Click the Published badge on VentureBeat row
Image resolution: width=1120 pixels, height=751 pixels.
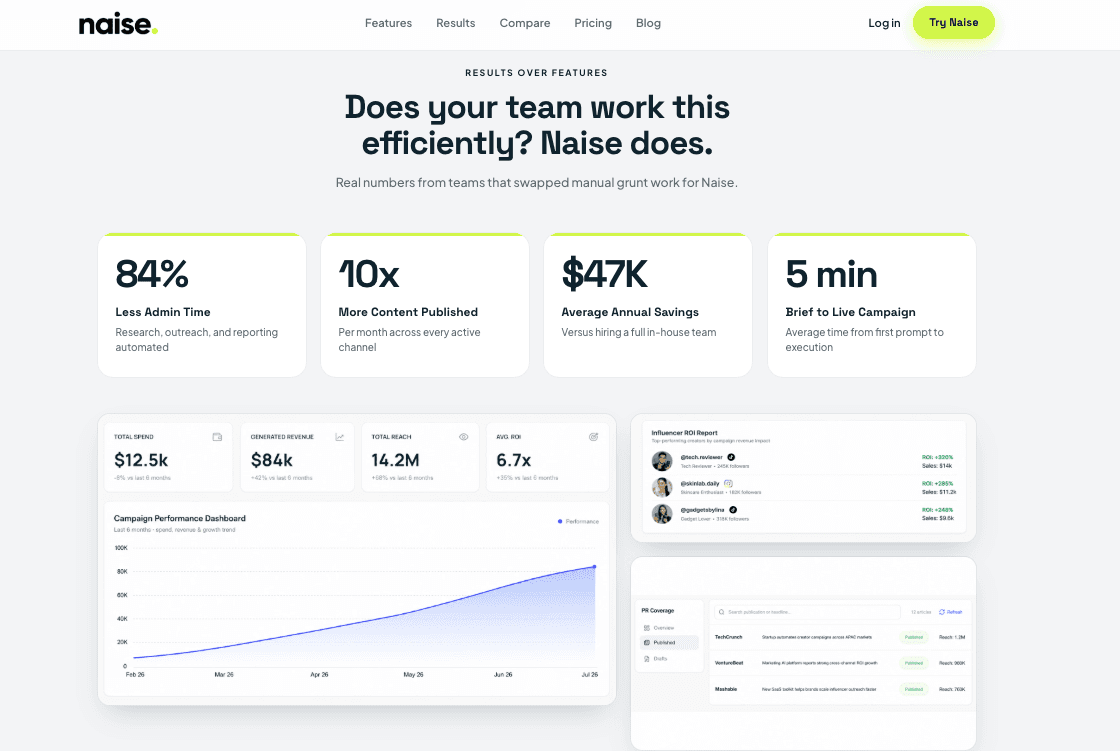(914, 663)
